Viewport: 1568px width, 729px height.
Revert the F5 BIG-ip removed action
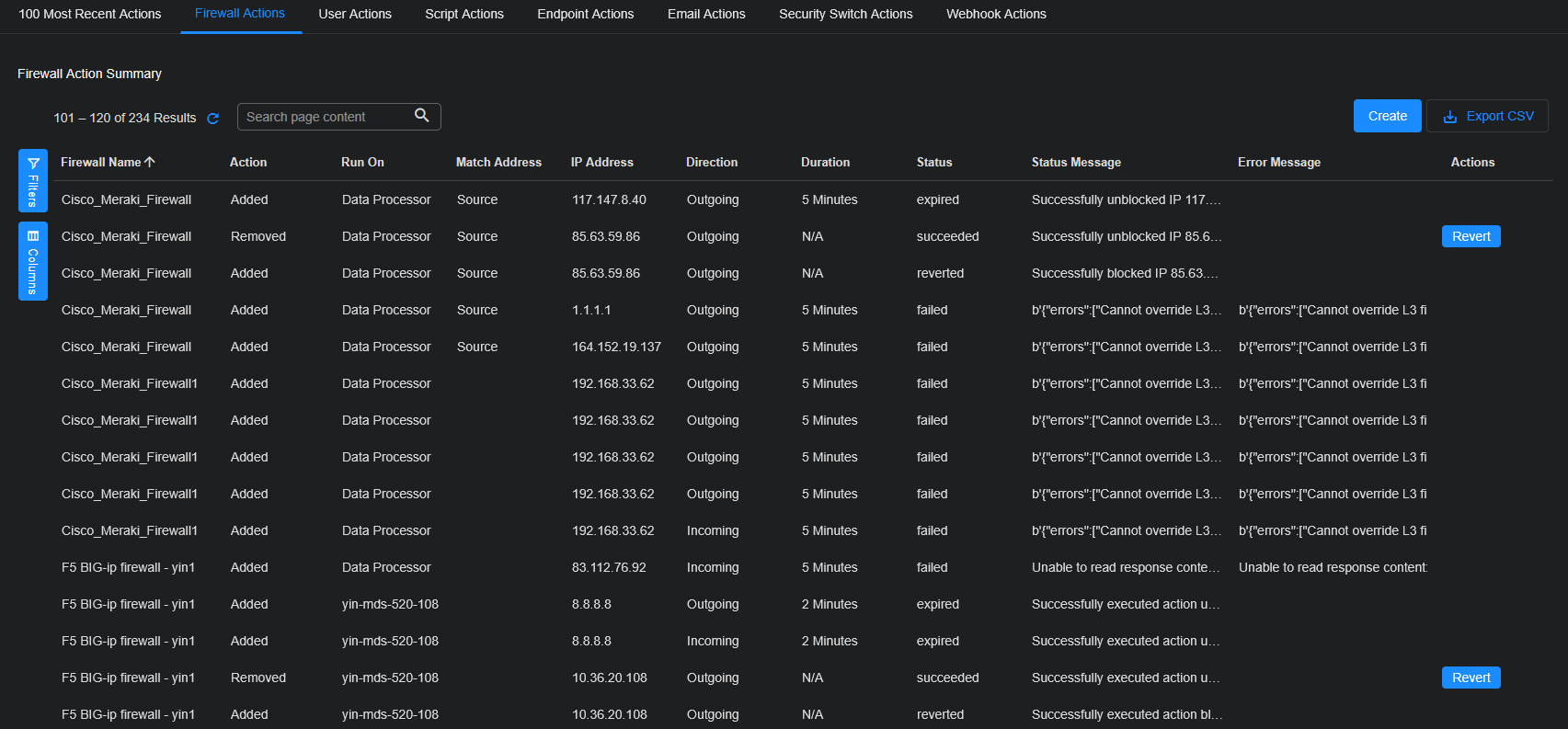pyautogui.click(x=1471, y=678)
